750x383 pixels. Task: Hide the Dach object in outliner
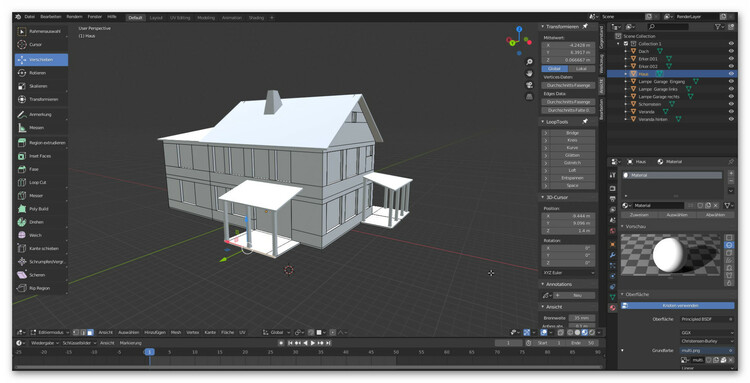click(731, 51)
